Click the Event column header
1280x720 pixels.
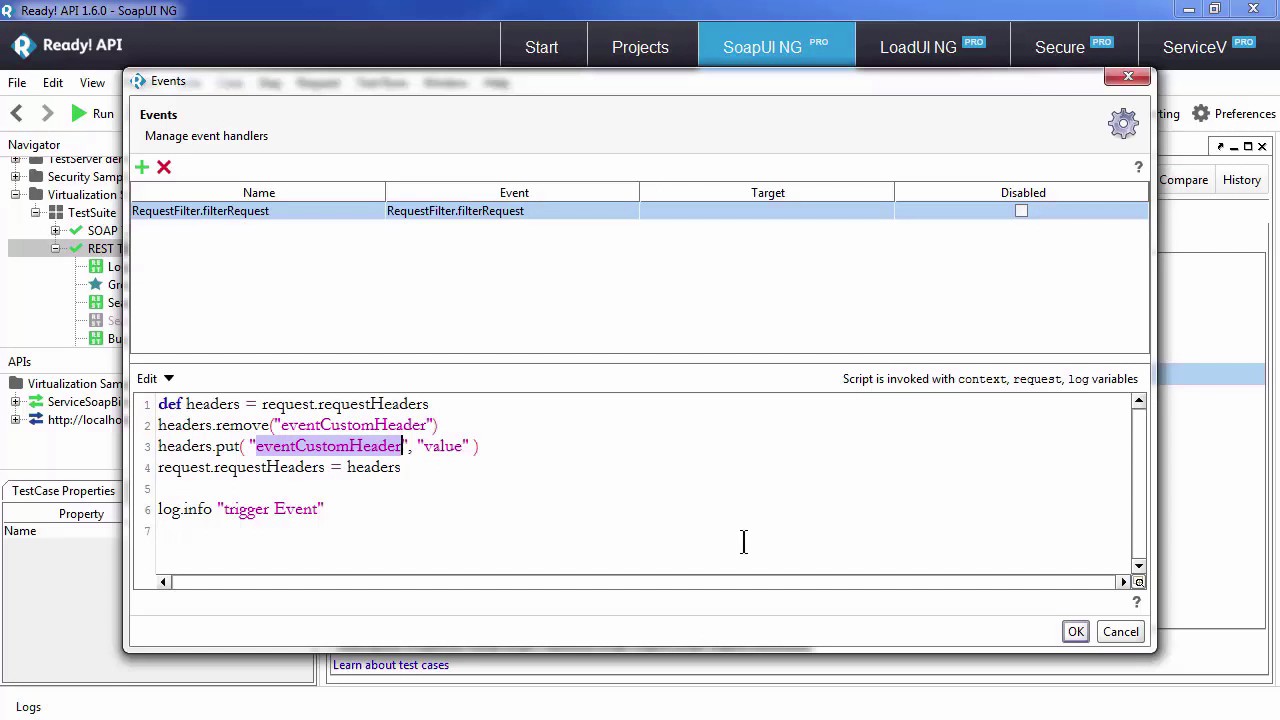(514, 193)
